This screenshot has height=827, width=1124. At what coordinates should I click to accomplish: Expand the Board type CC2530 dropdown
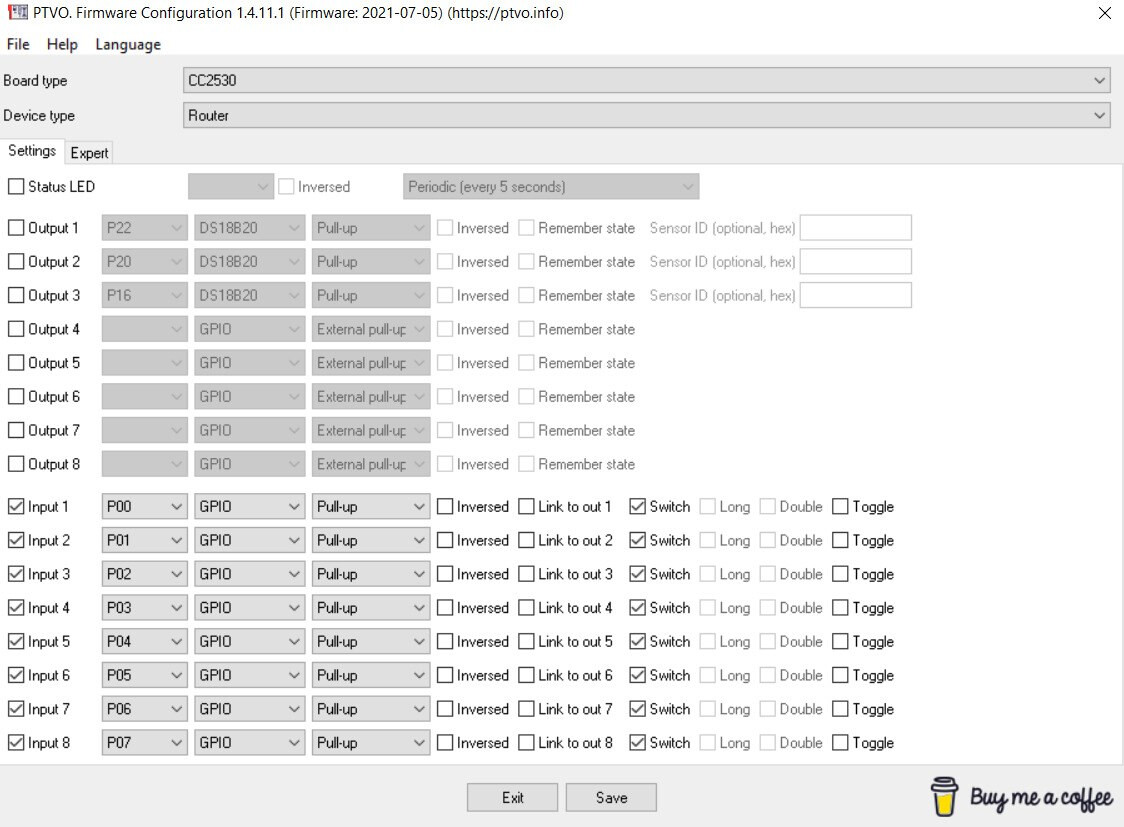click(647, 80)
